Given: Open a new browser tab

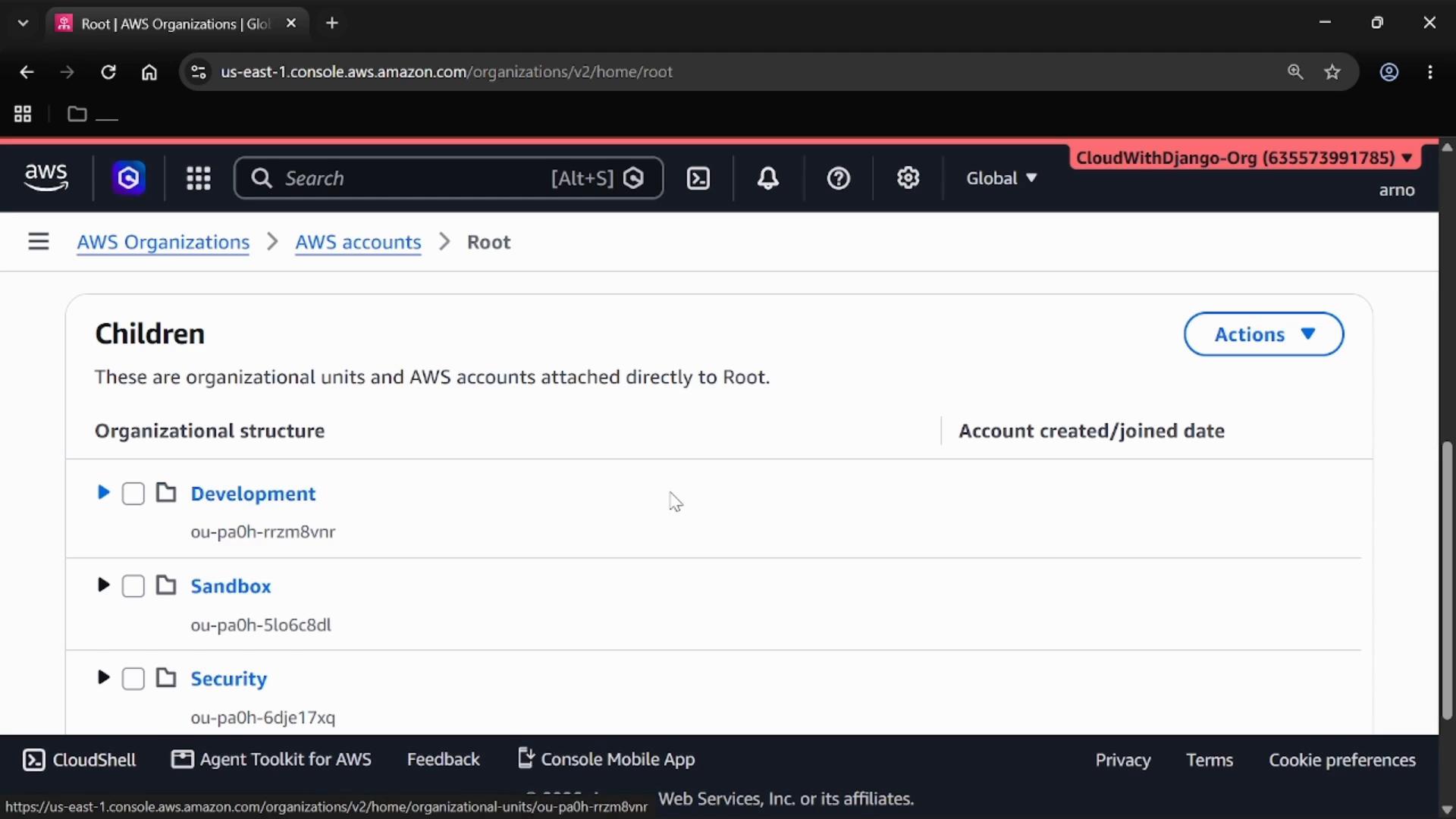Looking at the screenshot, I should (332, 24).
